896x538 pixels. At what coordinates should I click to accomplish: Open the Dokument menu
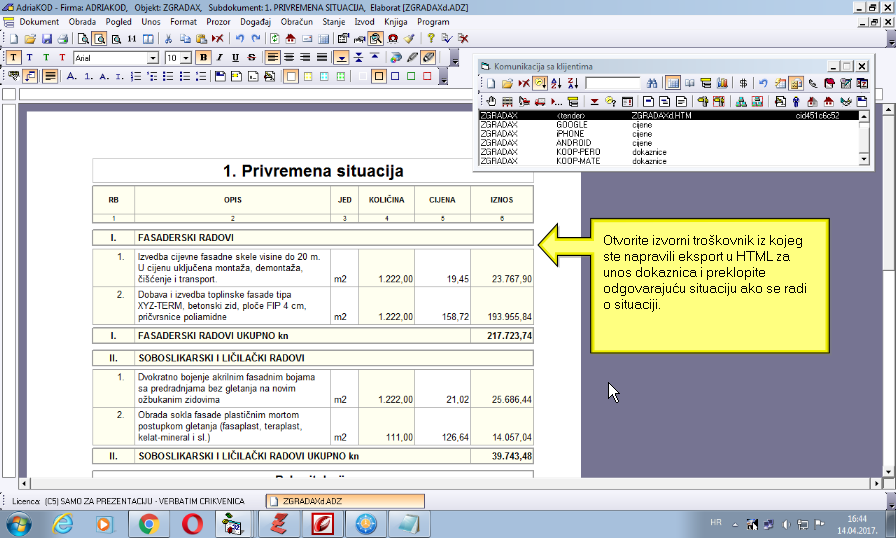tap(39, 22)
